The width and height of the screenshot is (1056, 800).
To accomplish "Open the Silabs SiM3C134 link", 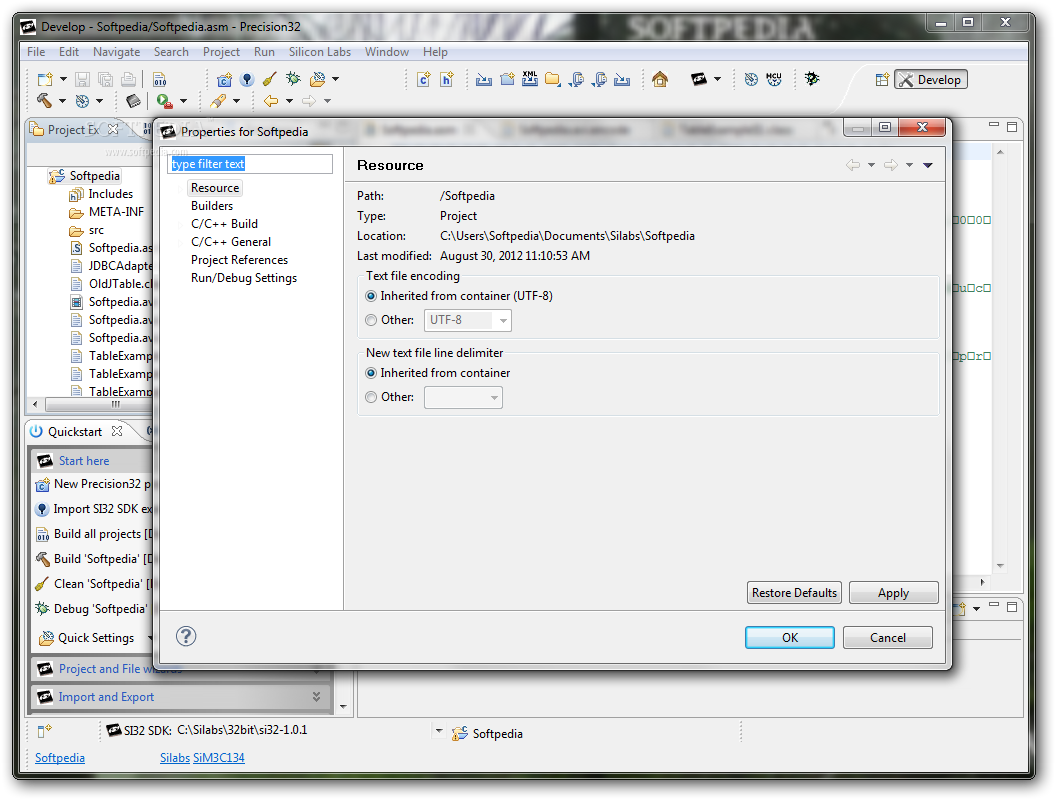I will (202, 758).
